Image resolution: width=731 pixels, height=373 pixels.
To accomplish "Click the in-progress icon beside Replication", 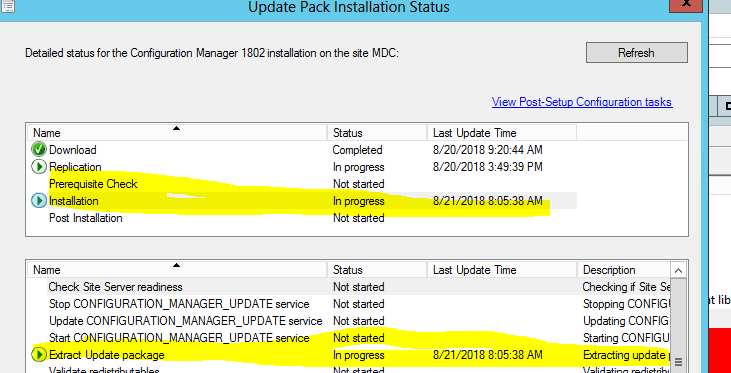I will pyautogui.click(x=39, y=167).
